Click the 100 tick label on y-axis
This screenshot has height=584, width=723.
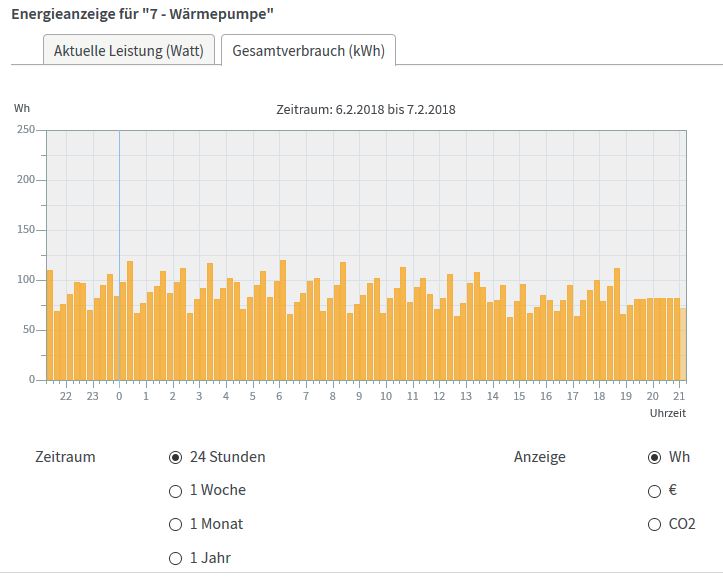point(26,280)
